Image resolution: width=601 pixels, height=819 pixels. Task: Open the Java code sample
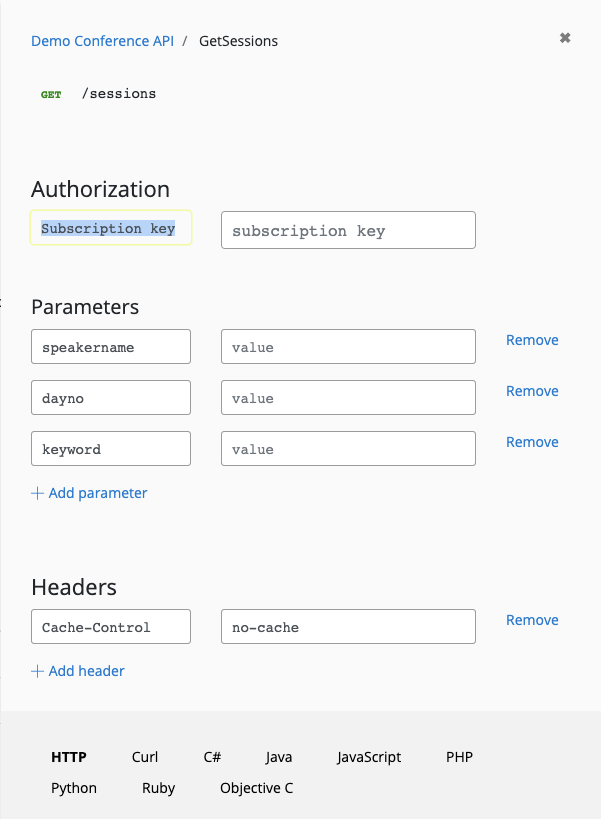tap(278, 757)
